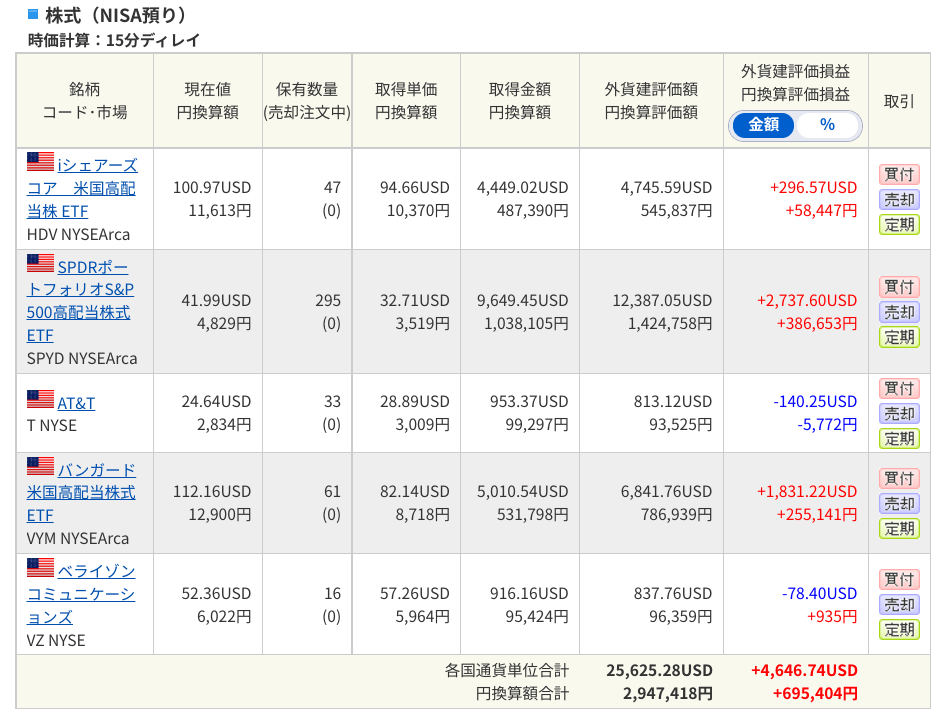Select SPYD valuation 12,387.05USD
The height and width of the screenshot is (717, 942).
click(x=662, y=301)
